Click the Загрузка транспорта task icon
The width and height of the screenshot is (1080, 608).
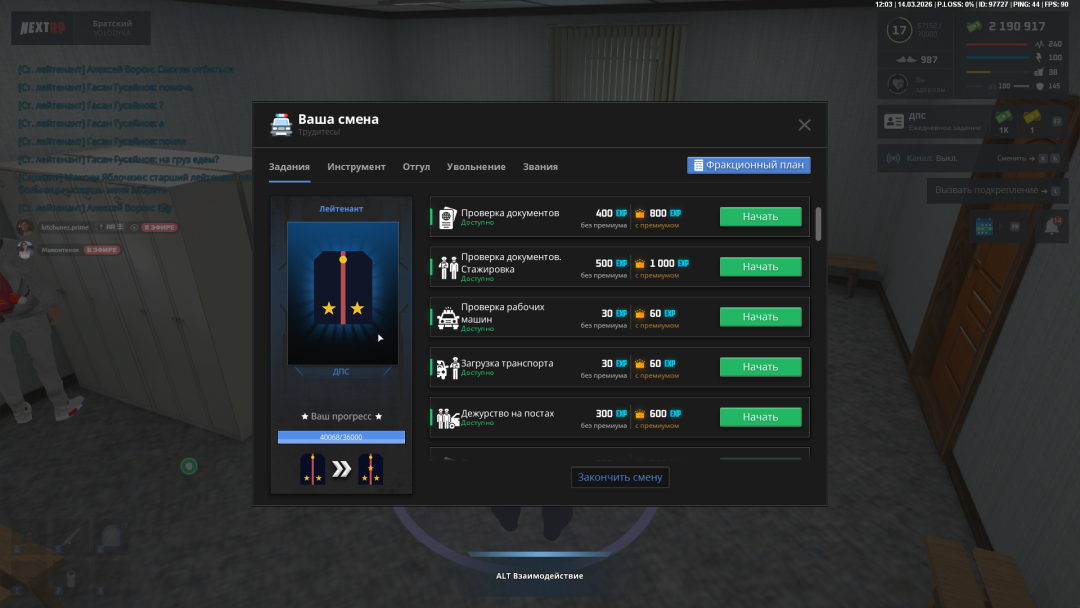tap(447, 367)
